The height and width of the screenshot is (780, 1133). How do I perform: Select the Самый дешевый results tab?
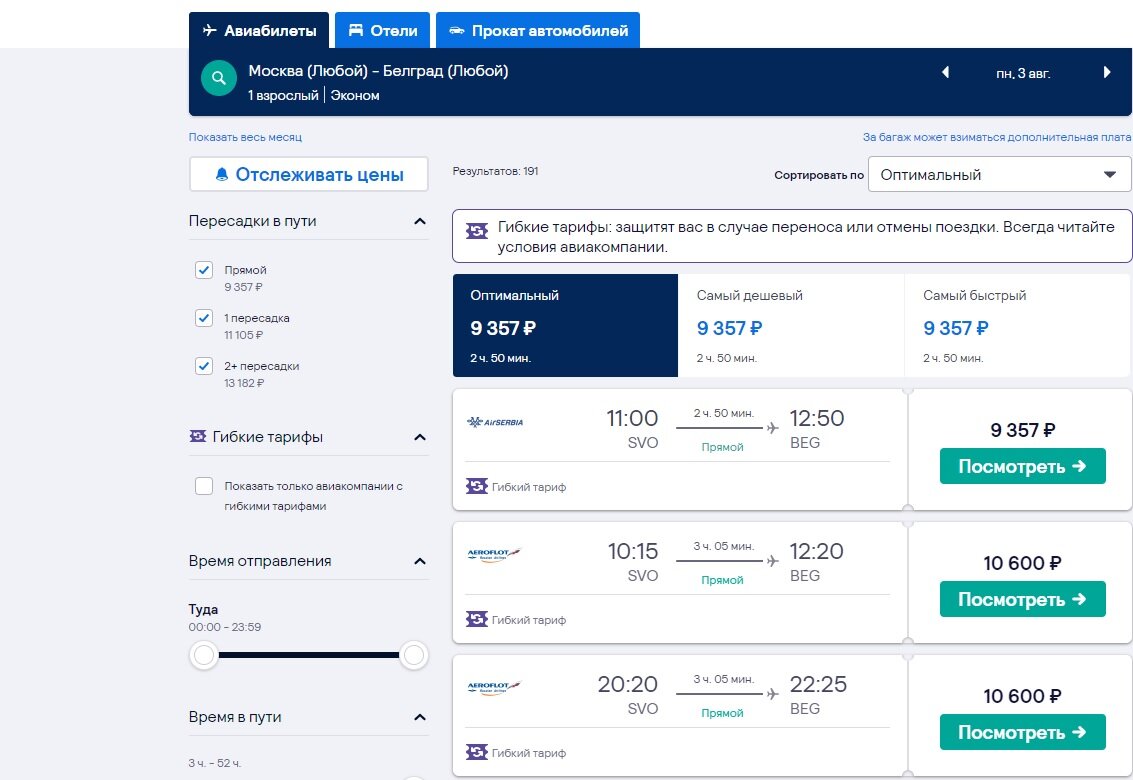click(791, 325)
